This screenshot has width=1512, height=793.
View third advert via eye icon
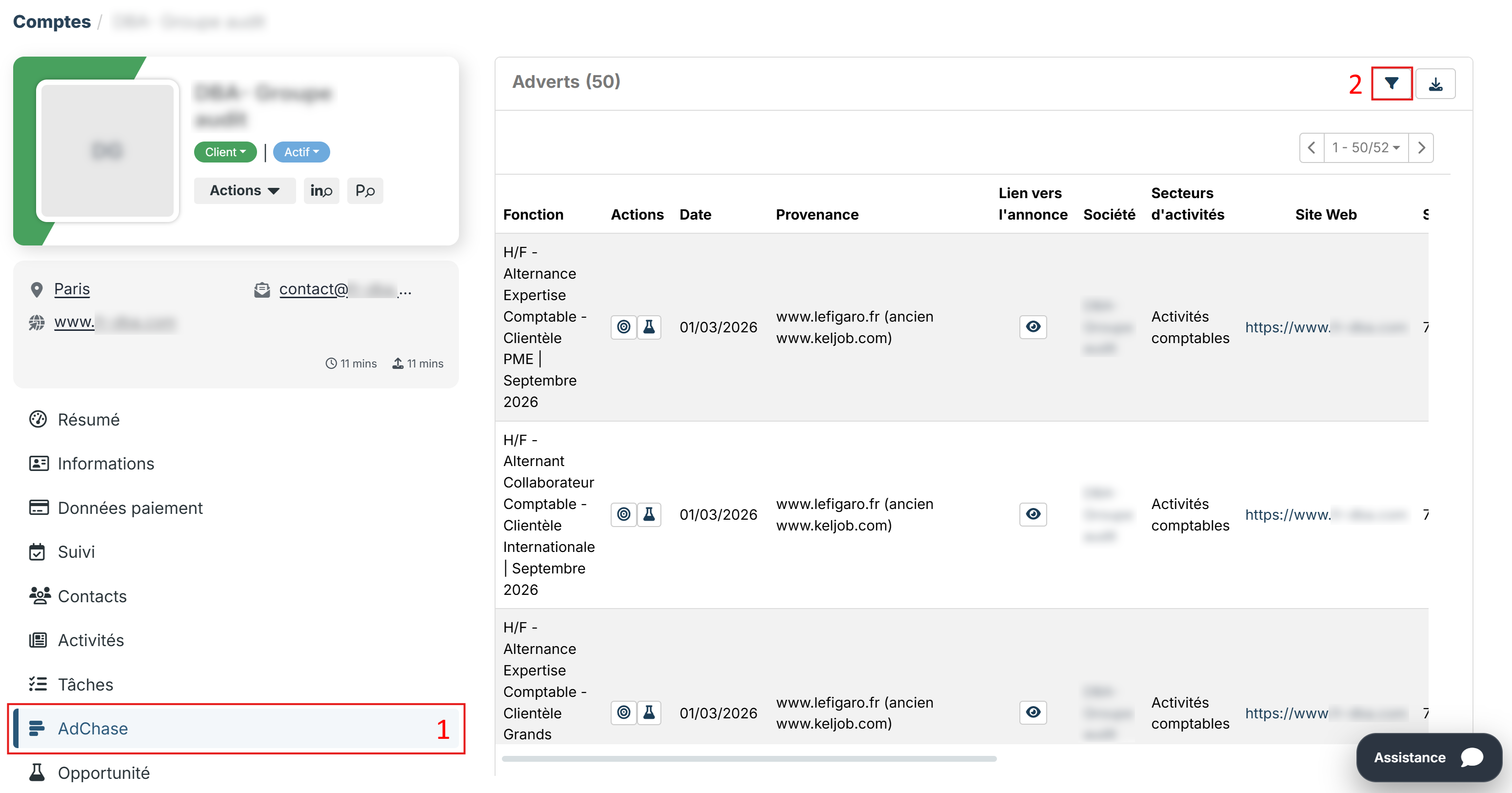1033,712
